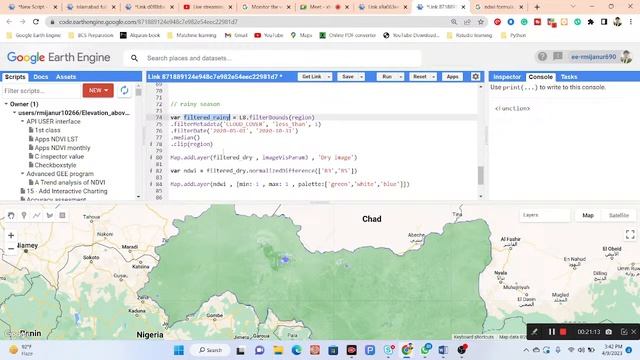640x360 pixels.
Task: Zoom in the map with plus
Action: coord(11,235)
